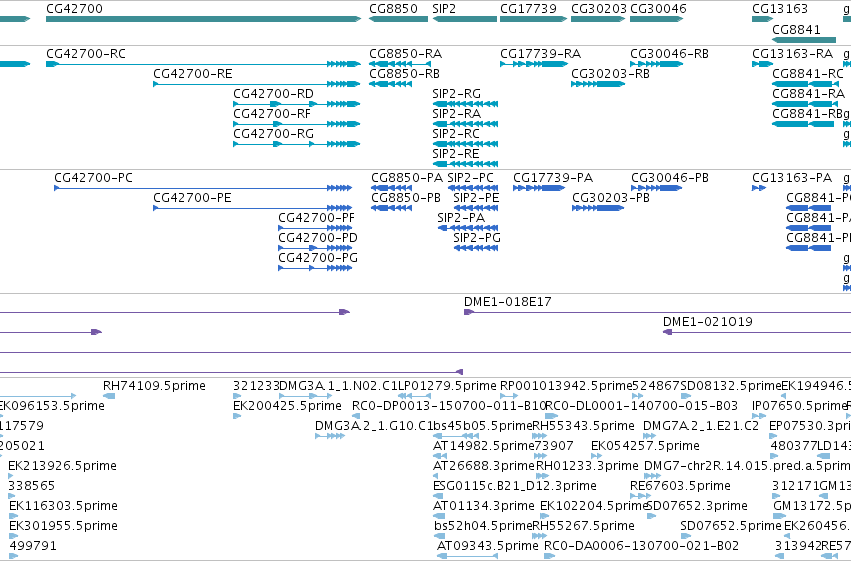
Task: Select EST RP001013942.5prime label
Action: (x=566, y=386)
